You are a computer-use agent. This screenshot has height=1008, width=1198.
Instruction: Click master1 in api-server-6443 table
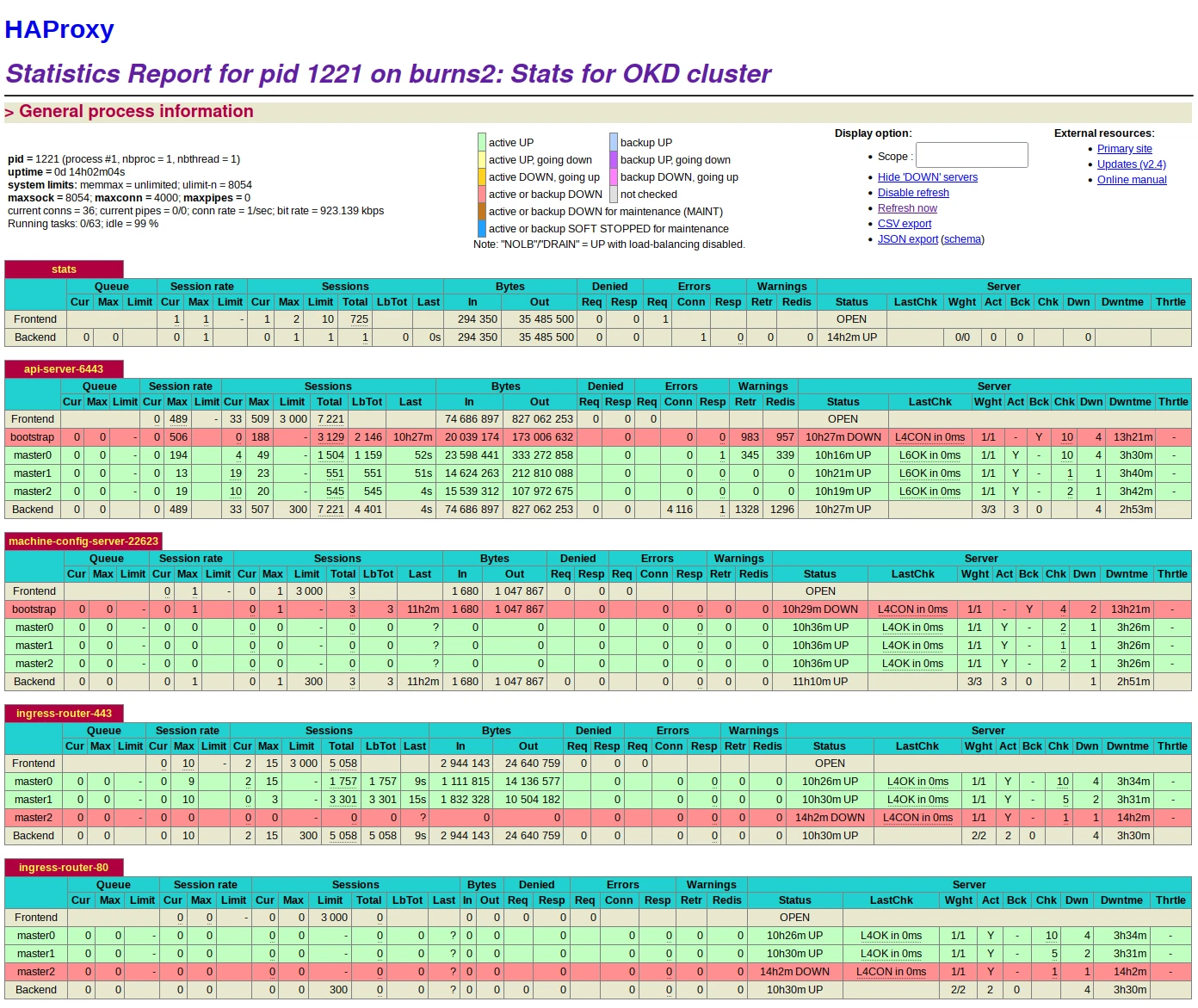pos(33,473)
